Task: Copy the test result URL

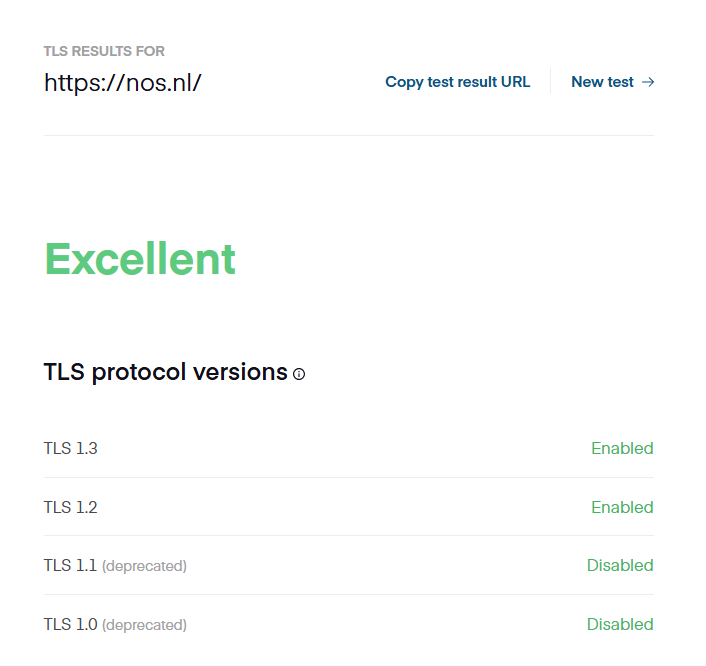Action: (x=457, y=82)
